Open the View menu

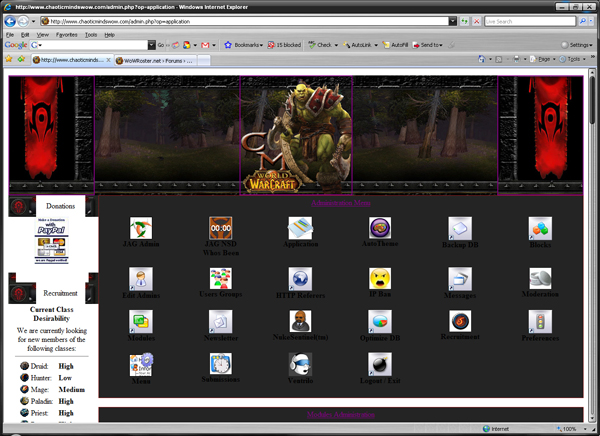(x=42, y=34)
